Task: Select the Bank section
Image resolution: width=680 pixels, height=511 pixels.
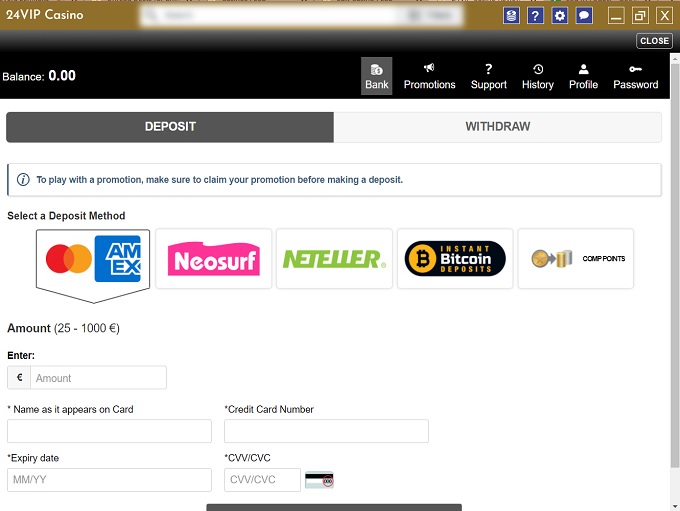Action: tap(377, 76)
